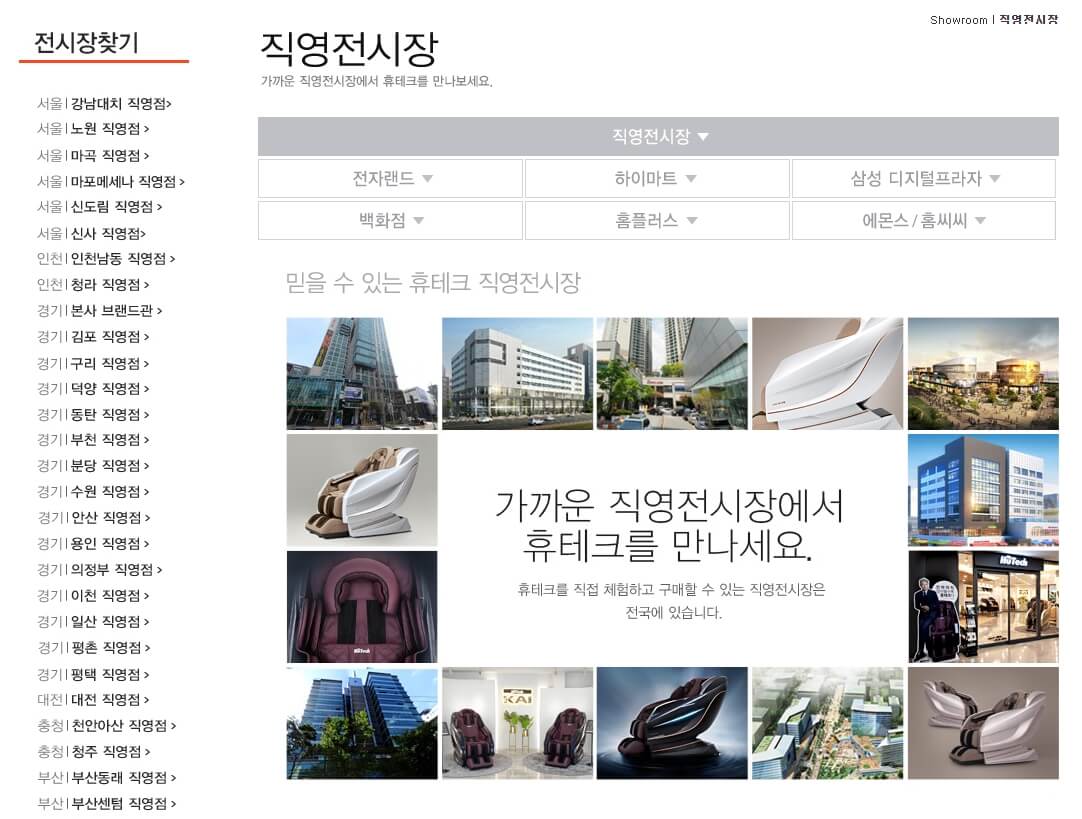Choose 부산동래 직영점
1082x819 pixels.
(x=107, y=778)
